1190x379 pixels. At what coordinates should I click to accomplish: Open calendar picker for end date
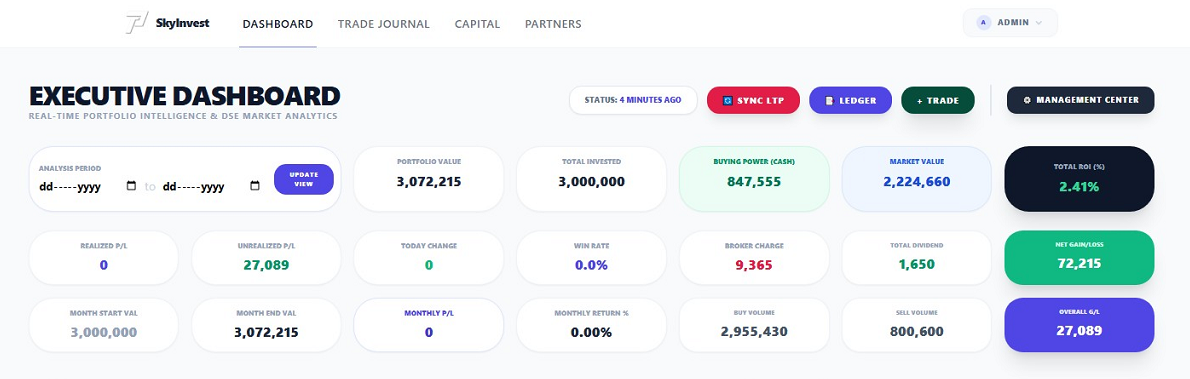255,186
